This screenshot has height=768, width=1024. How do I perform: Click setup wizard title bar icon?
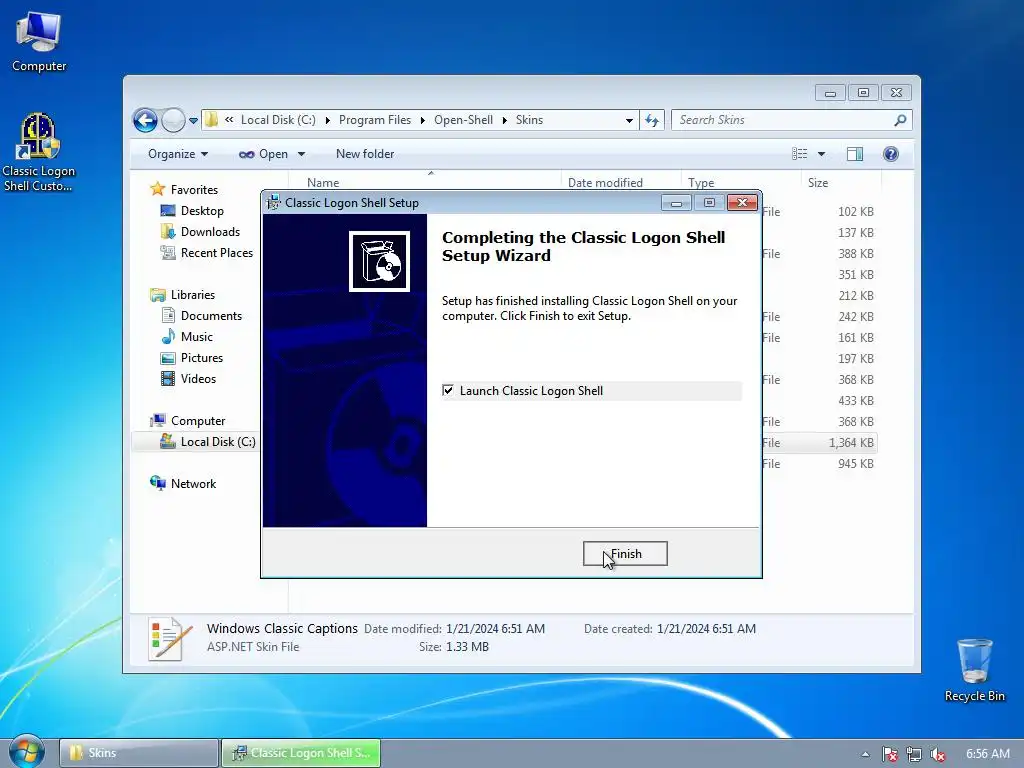274,202
